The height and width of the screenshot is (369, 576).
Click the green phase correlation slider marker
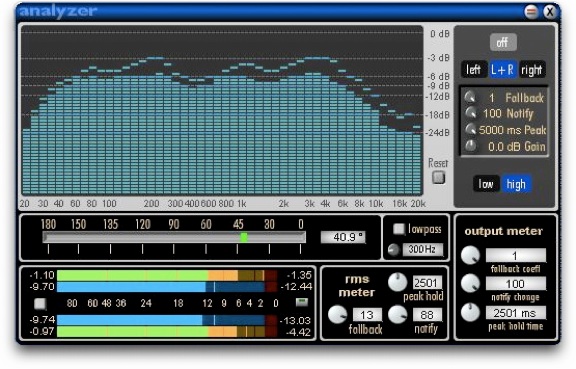[244, 237]
